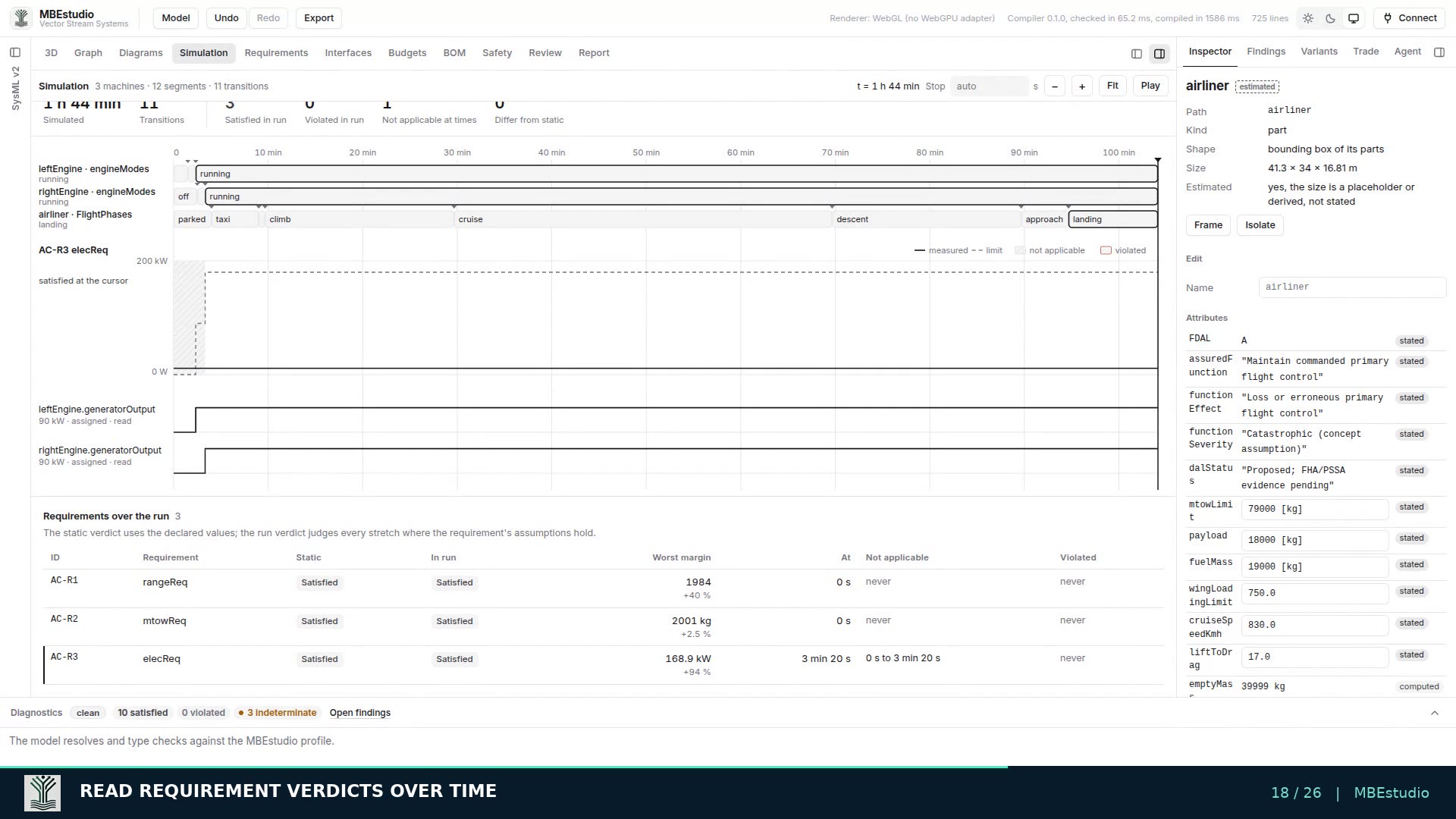The height and width of the screenshot is (819, 1456).
Task: Show single-pane layout icon
Action: [1136, 53]
